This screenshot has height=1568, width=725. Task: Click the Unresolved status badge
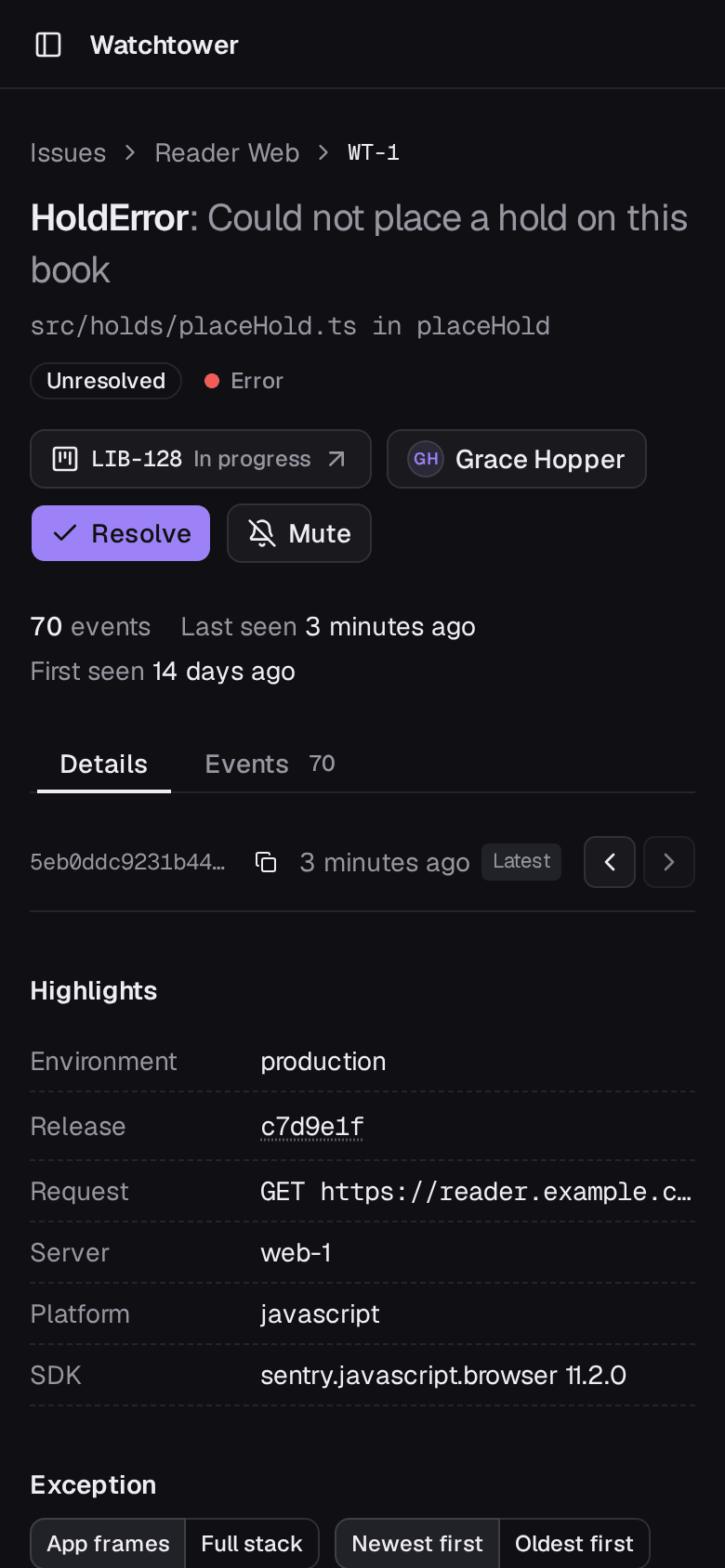coord(106,381)
